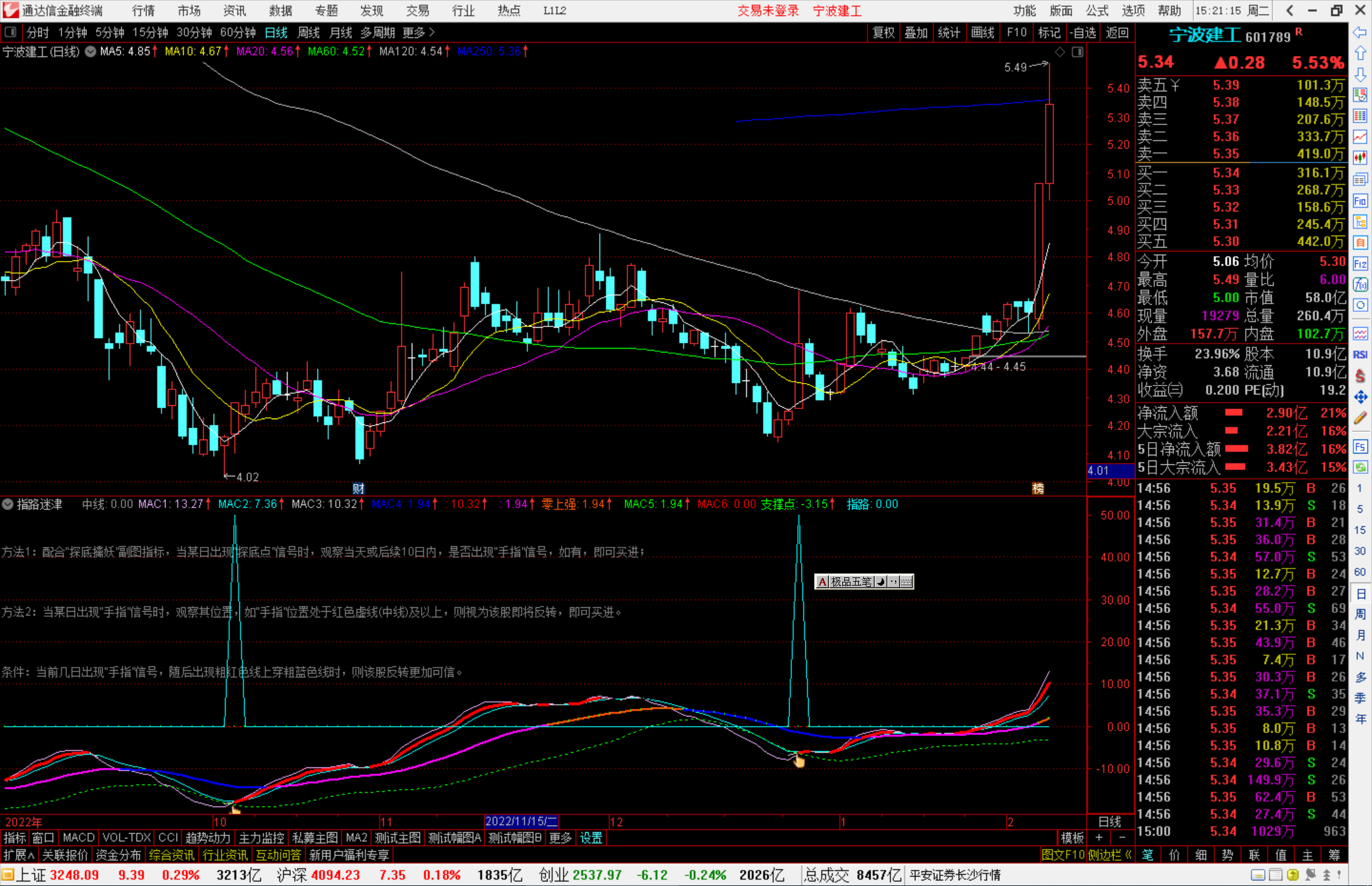Click the 复权 button
The image size is (1372, 886).
click(883, 32)
